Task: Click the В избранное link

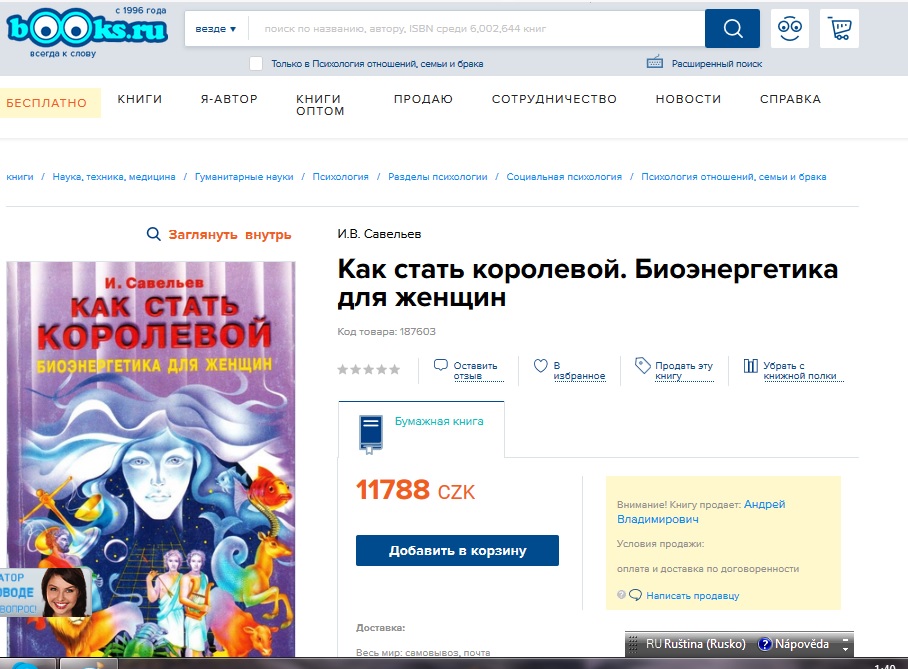Action: click(x=579, y=370)
